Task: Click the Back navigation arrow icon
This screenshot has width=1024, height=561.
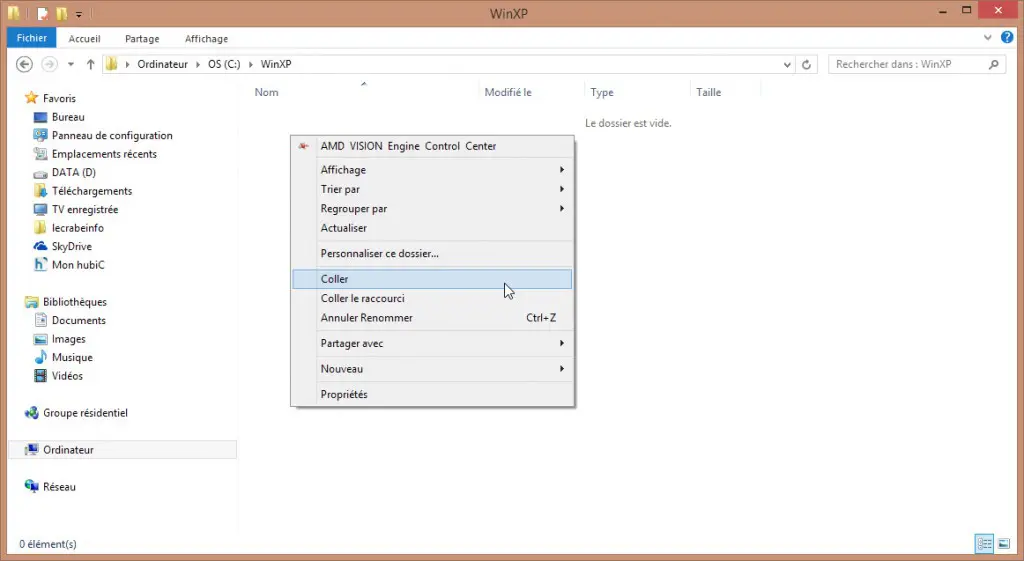Action: 26,64
